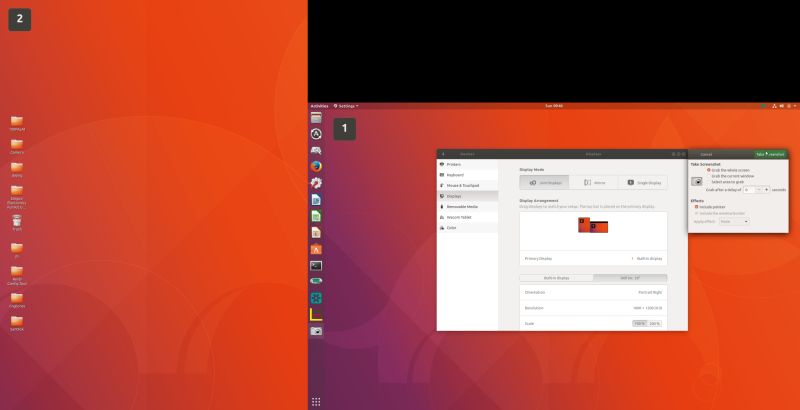Open Wacom Tablet settings

tap(467, 217)
